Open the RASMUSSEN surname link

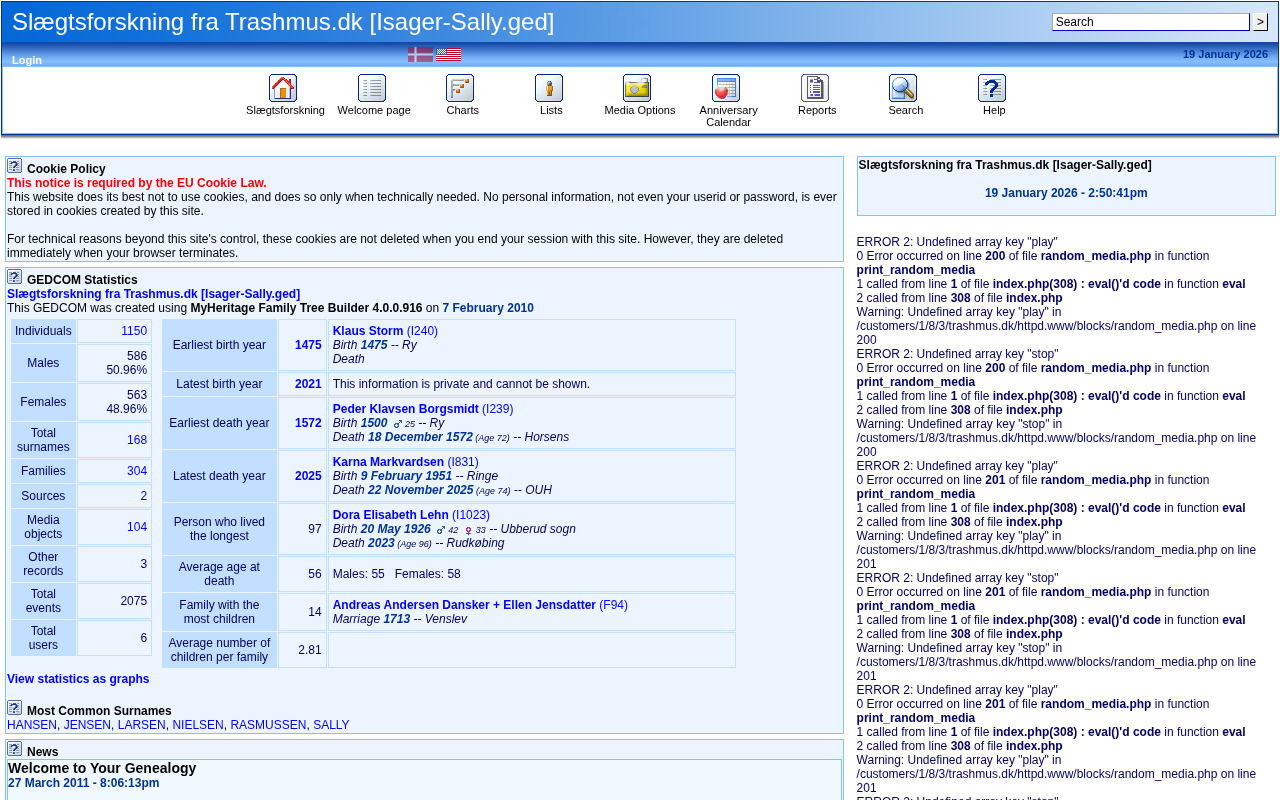pyautogui.click(x=268, y=725)
